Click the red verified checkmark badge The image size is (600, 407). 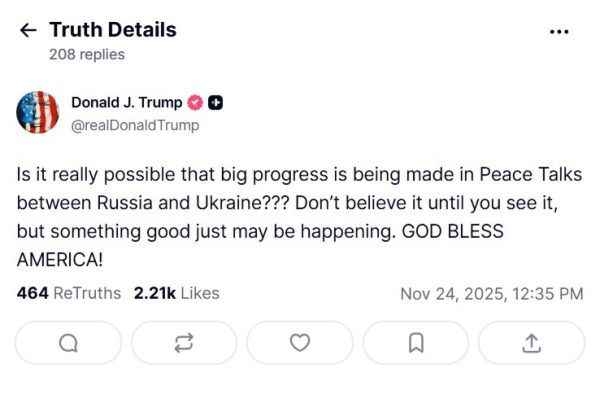point(196,103)
